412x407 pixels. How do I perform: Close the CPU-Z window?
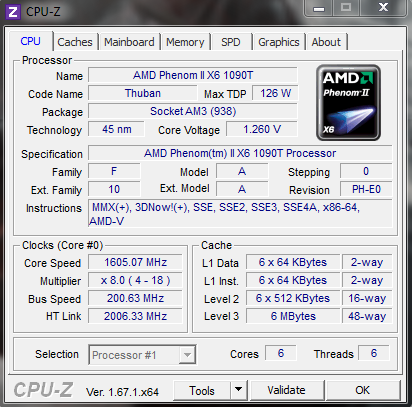(383, 7)
